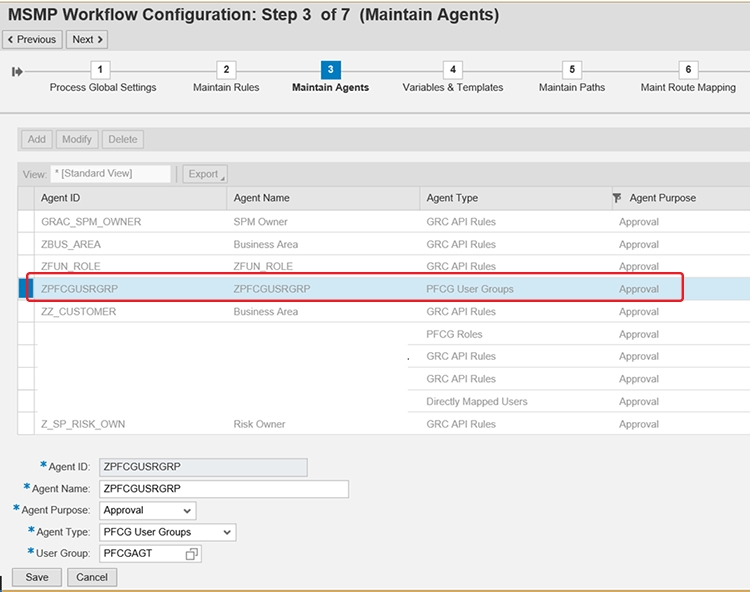Open the Agent Type dropdown
Image resolution: width=750 pixels, height=592 pixels.
(x=228, y=532)
